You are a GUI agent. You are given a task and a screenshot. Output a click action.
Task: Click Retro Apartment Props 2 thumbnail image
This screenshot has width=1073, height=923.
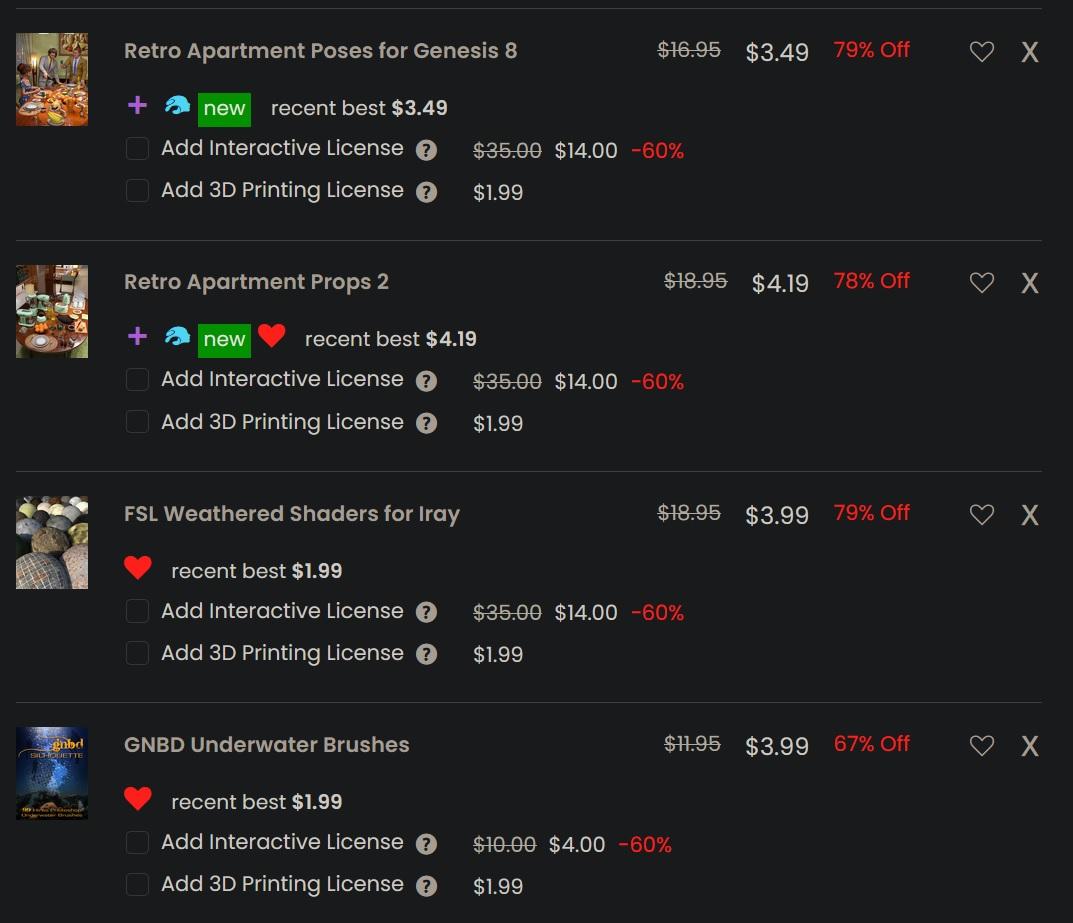[52, 311]
